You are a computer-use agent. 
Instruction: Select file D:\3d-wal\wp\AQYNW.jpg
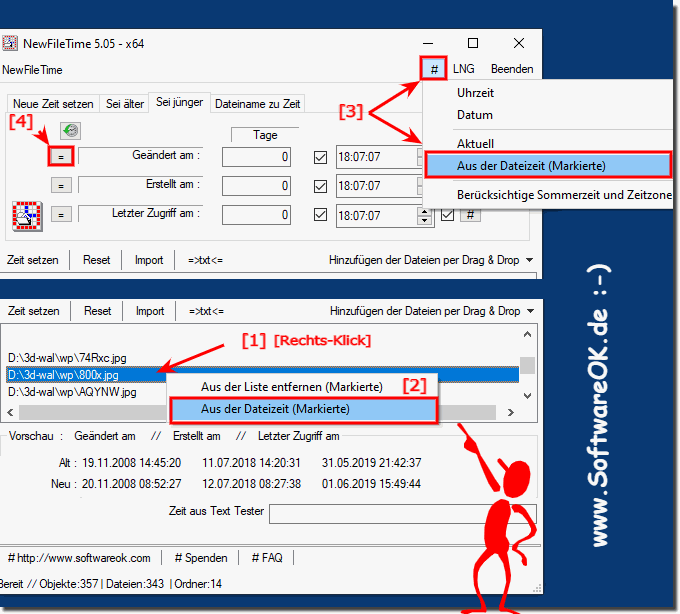point(72,392)
